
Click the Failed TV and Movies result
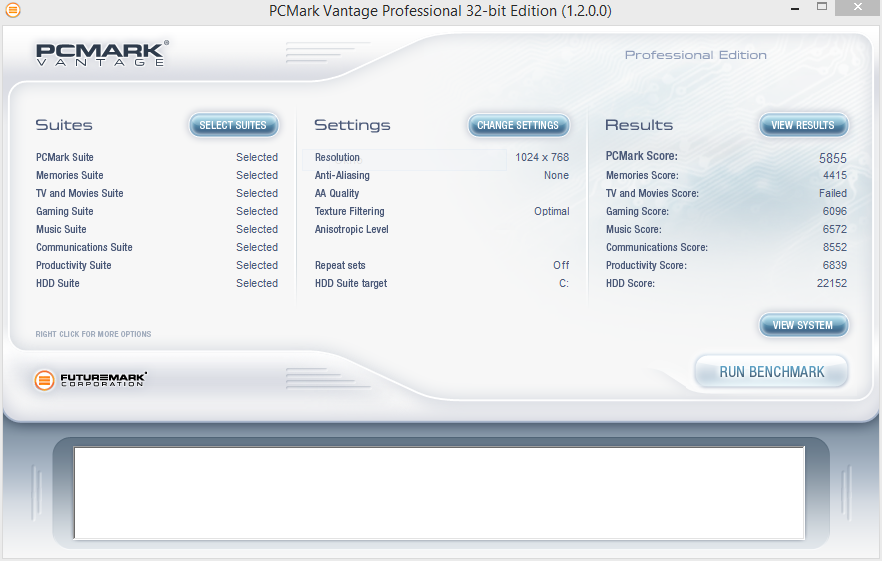coord(833,194)
